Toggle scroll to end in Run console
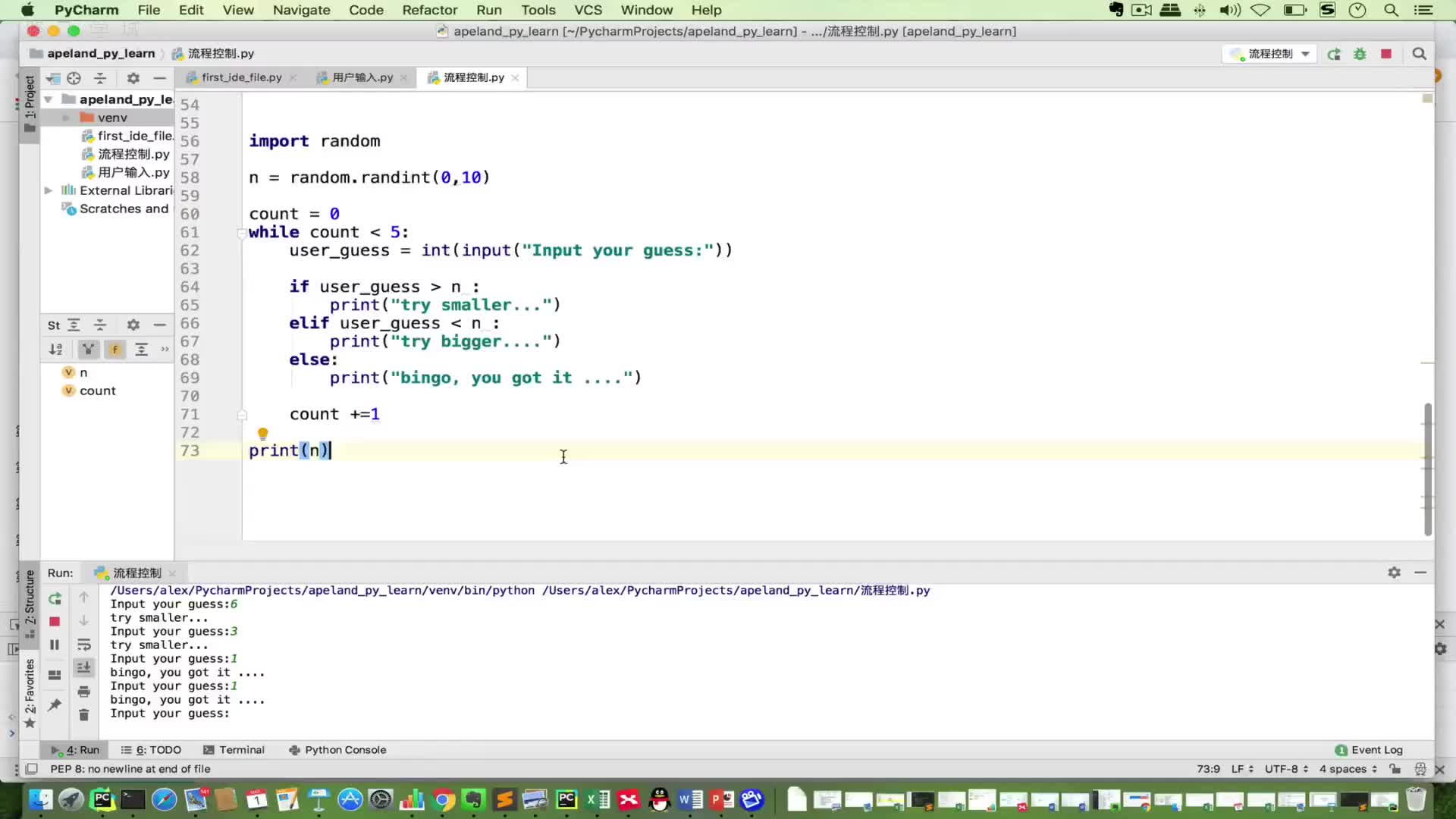This screenshot has height=819, width=1456. [84, 667]
